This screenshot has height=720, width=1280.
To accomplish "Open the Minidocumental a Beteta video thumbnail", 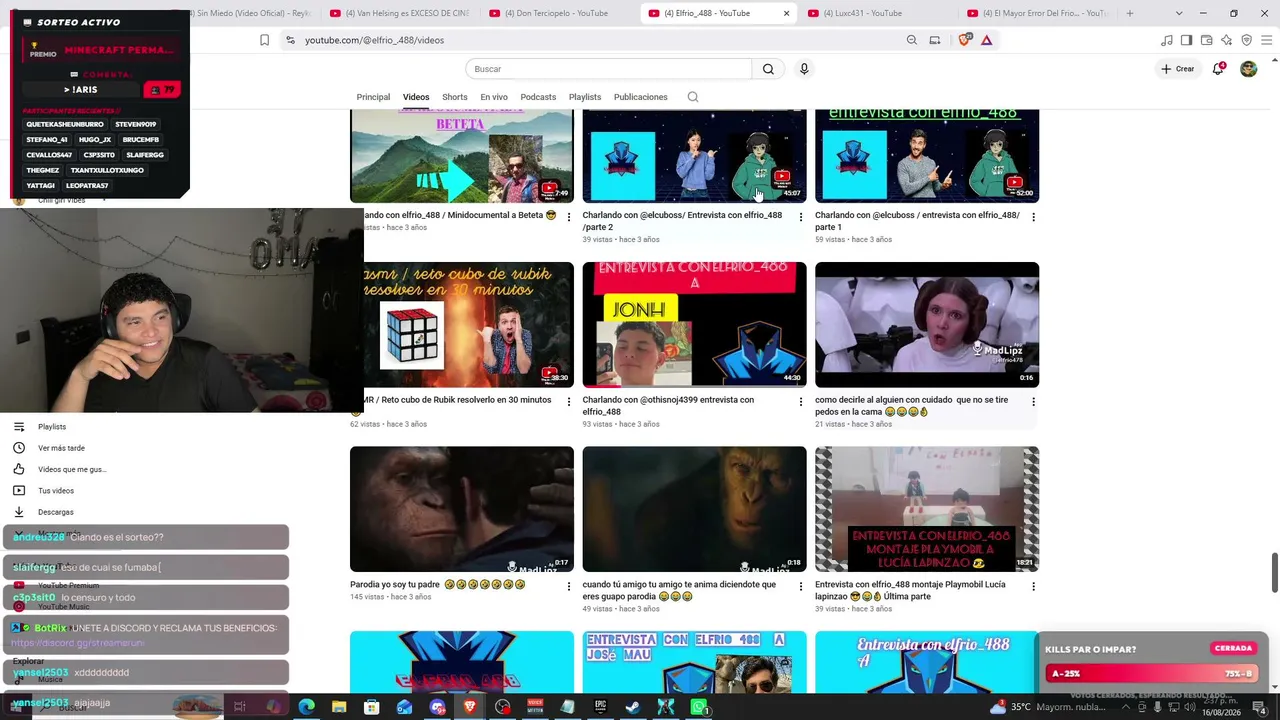I will point(462,156).
